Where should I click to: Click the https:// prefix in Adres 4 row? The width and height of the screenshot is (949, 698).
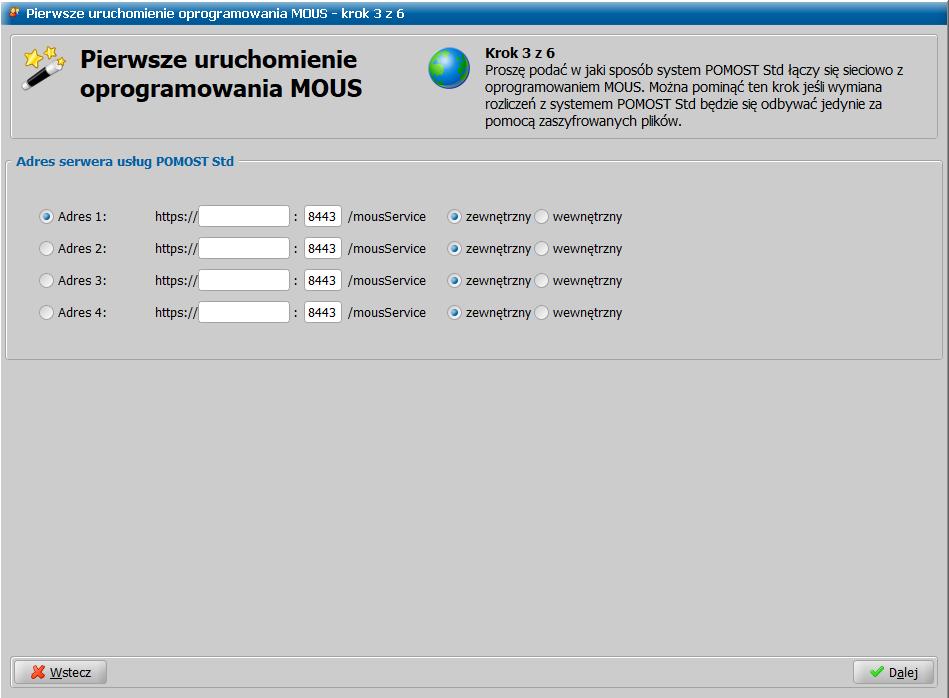176,313
